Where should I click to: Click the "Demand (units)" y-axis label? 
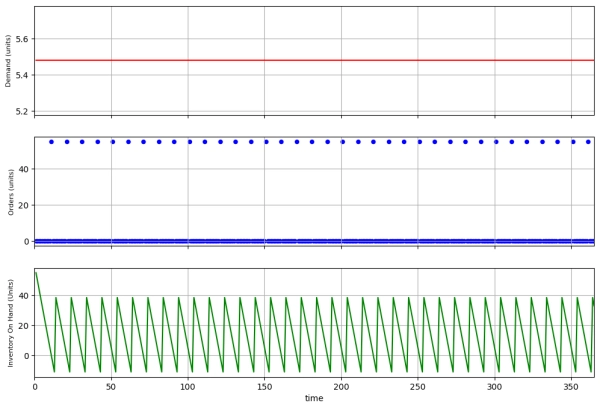tap(9, 62)
